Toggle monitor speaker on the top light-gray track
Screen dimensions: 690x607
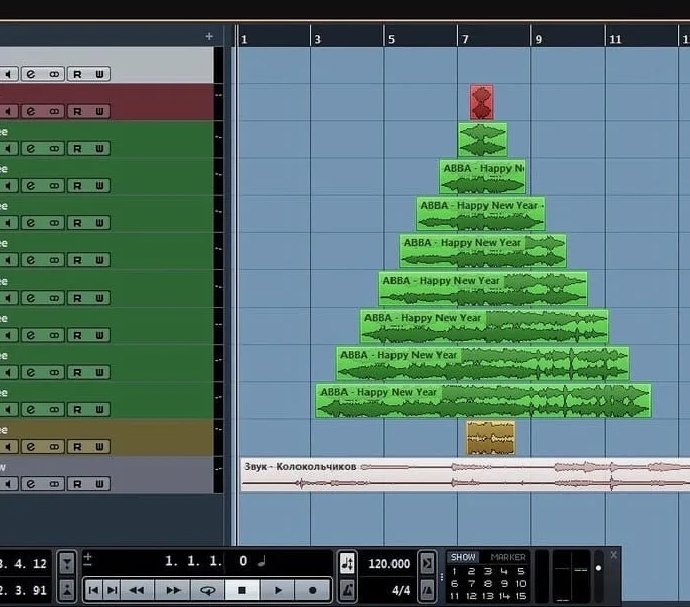(x=8, y=74)
